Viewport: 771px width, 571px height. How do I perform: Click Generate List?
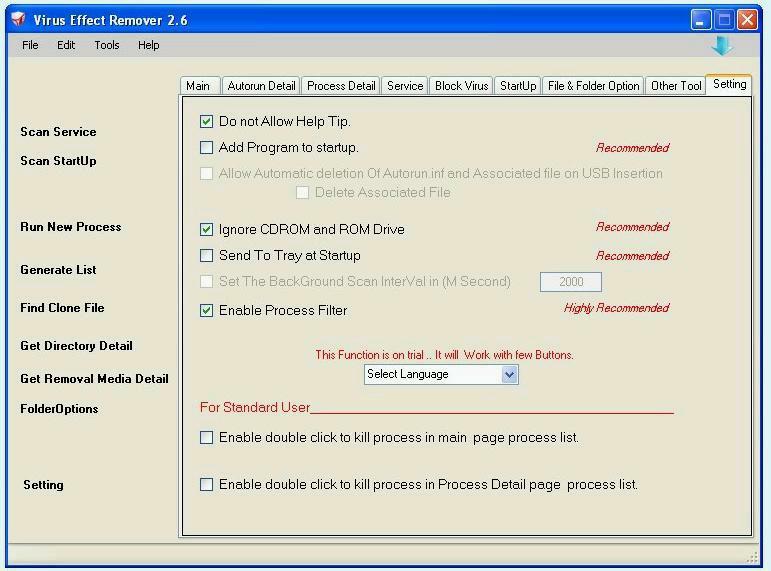pos(58,270)
